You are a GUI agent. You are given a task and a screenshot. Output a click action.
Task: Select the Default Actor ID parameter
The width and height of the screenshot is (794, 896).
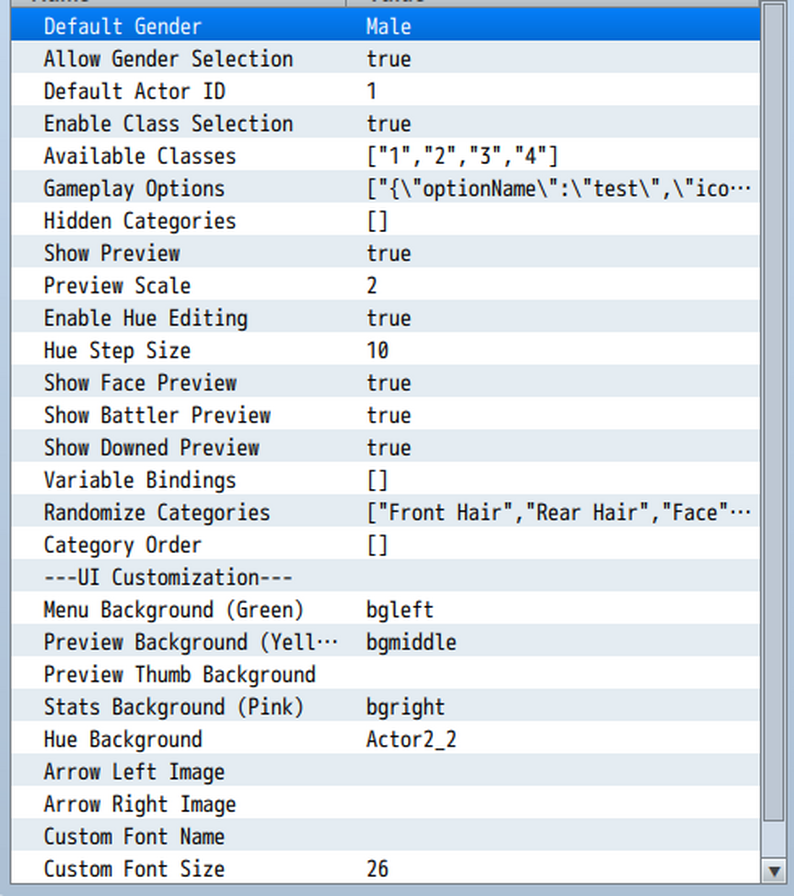tap(385, 91)
